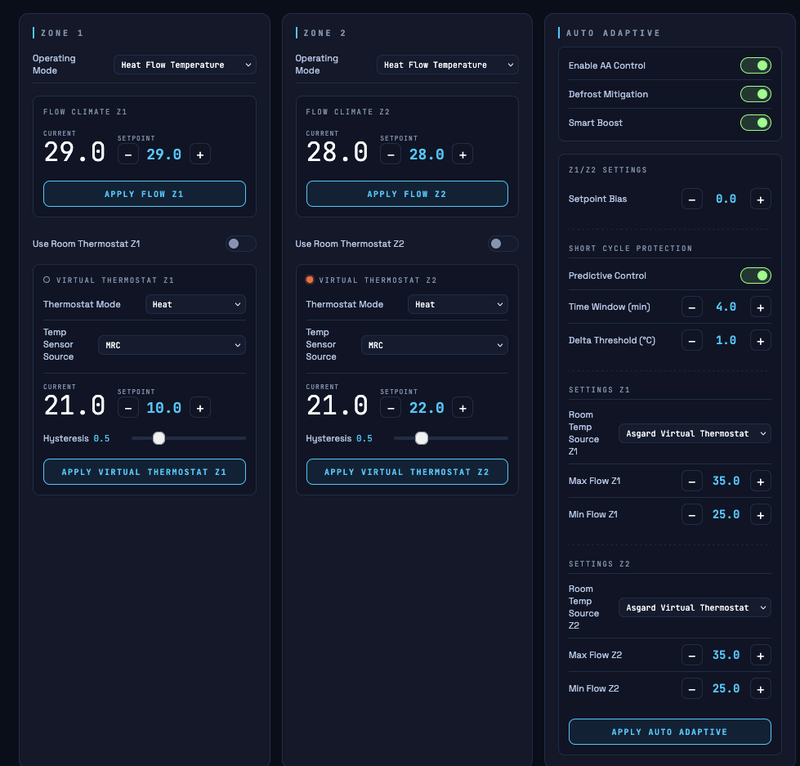Increase Setpoint Bias with plus button
This screenshot has width=800, height=766.
click(760, 200)
